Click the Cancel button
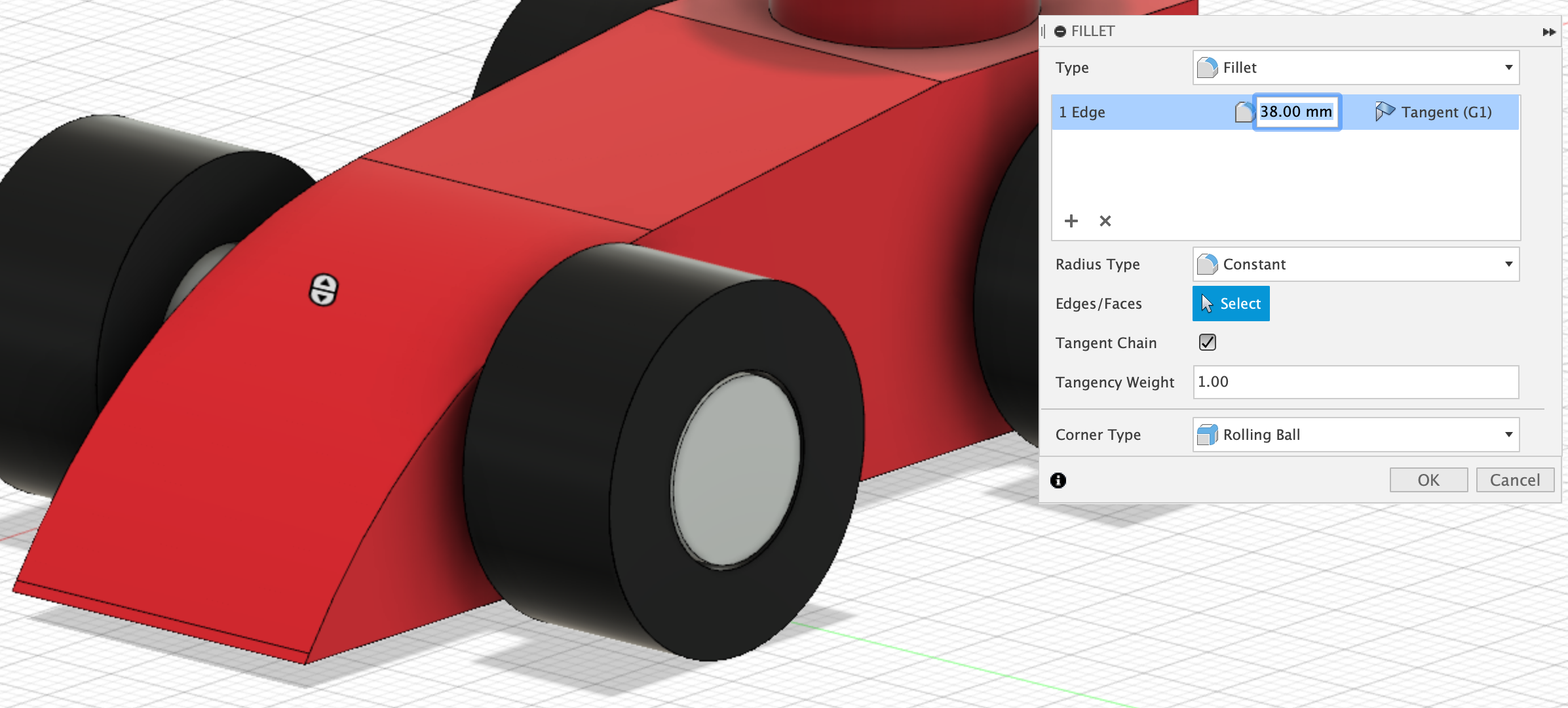 point(1515,480)
